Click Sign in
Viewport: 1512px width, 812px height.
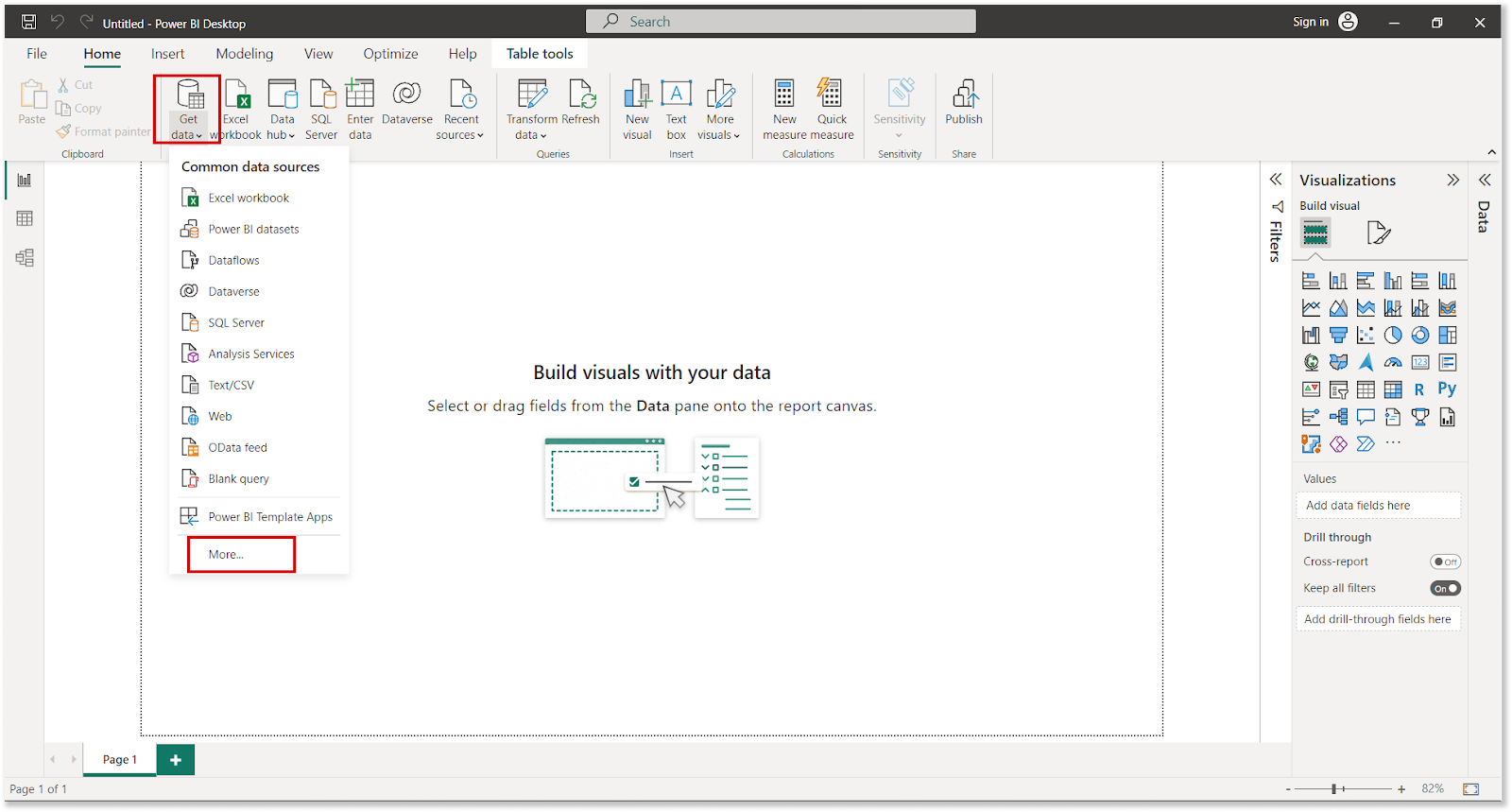click(1310, 22)
